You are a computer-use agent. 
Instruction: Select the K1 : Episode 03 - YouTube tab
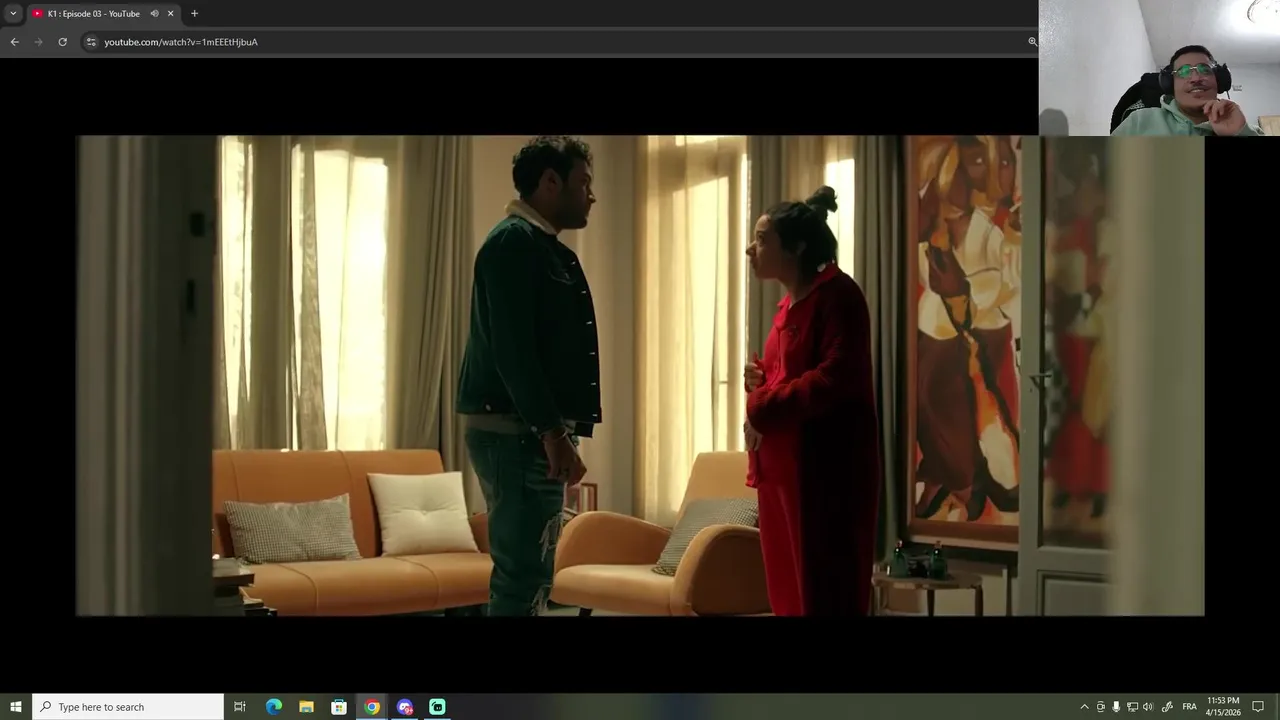[x=92, y=13]
